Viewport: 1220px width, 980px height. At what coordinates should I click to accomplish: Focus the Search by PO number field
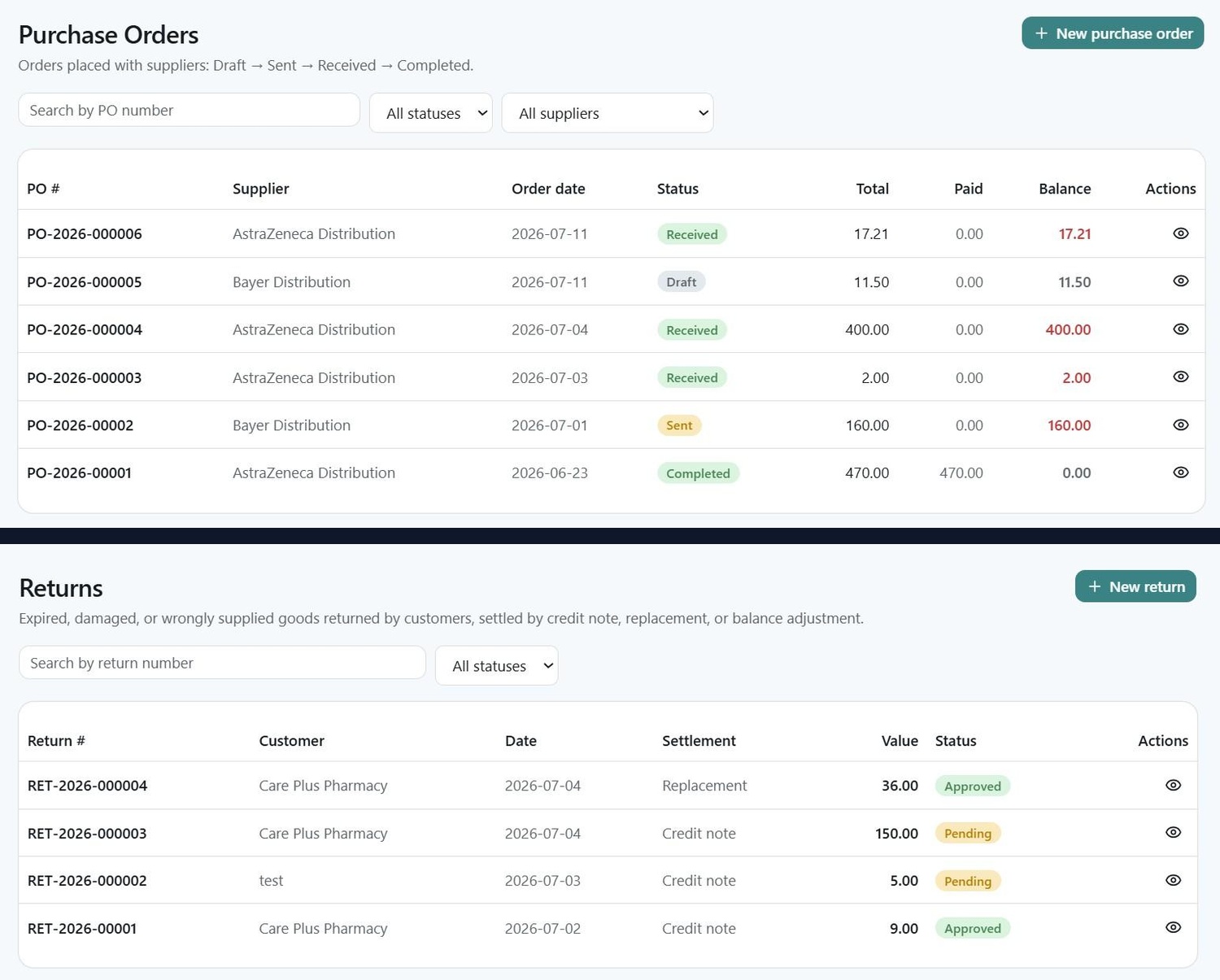point(190,110)
